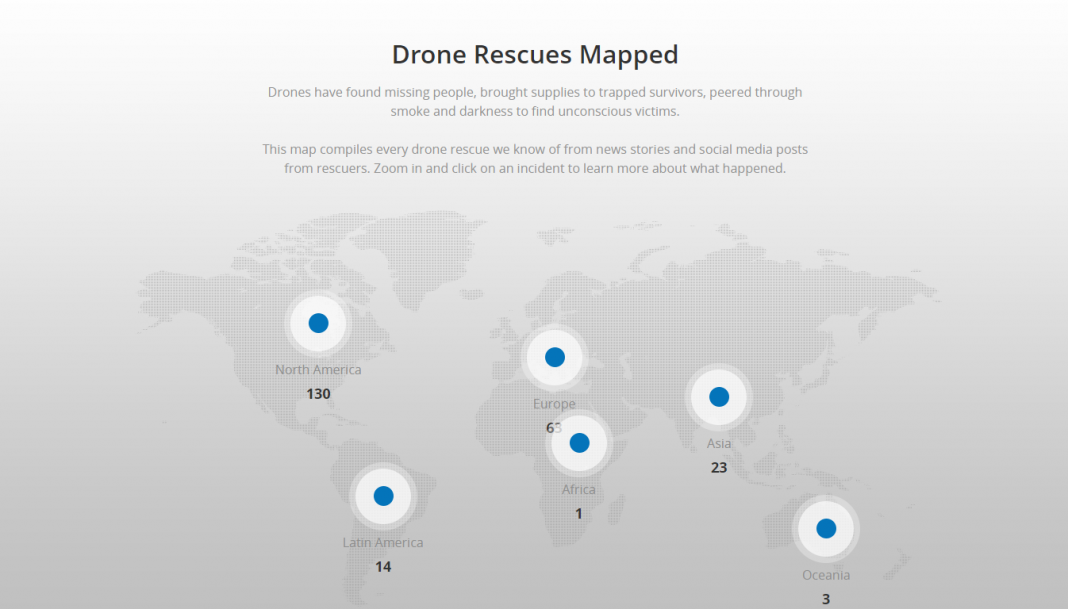Image resolution: width=1068 pixels, height=609 pixels.
Task: Click the 23 rescue count under Asia
Action: click(718, 466)
